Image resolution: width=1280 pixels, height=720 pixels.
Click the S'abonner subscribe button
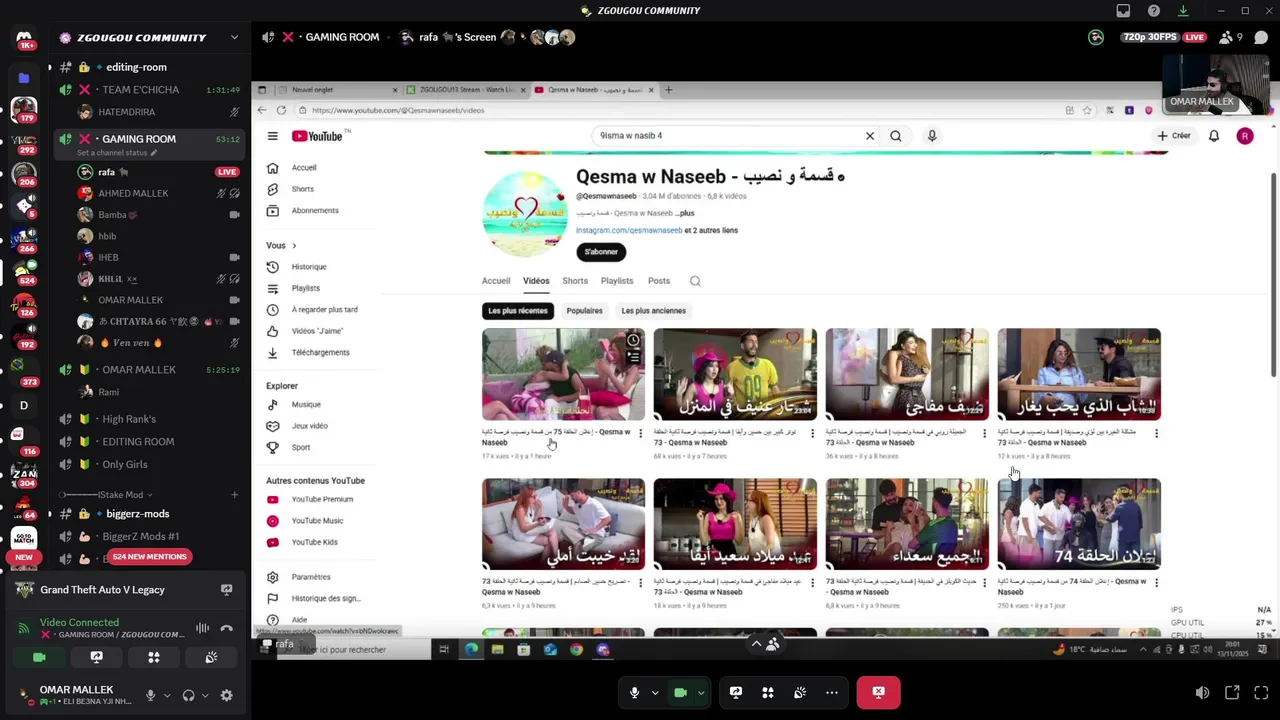(x=601, y=252)
